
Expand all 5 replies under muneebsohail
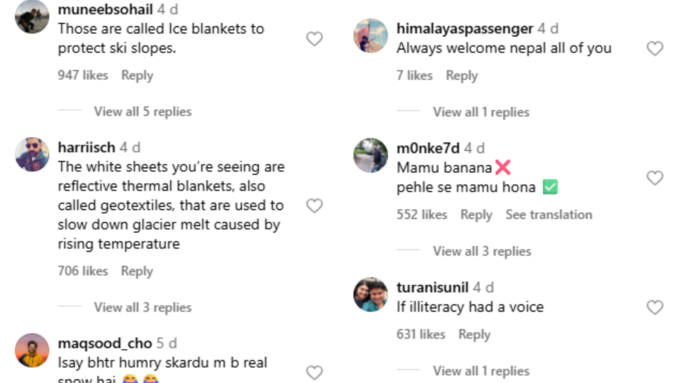click(x=143, y=111)
